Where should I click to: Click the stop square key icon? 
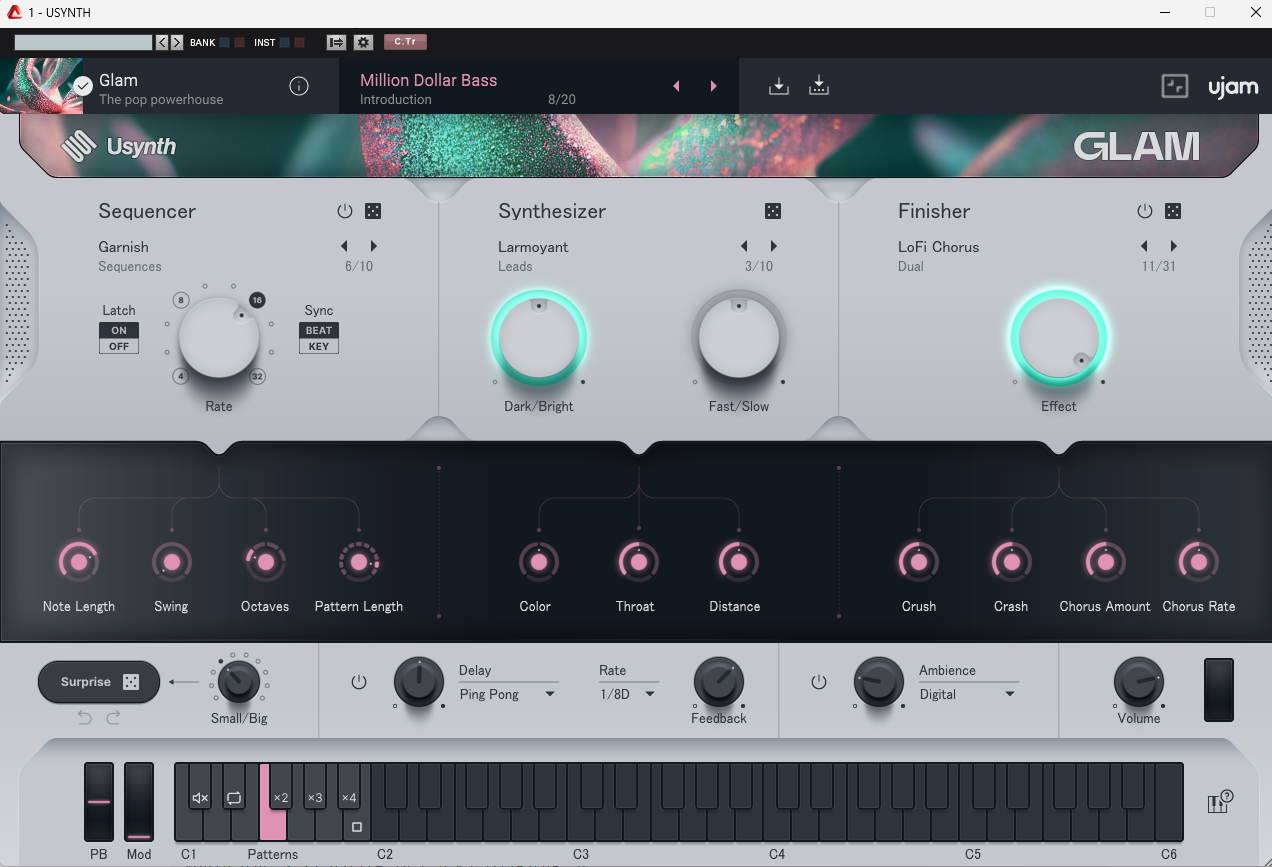tap(357, 828)
